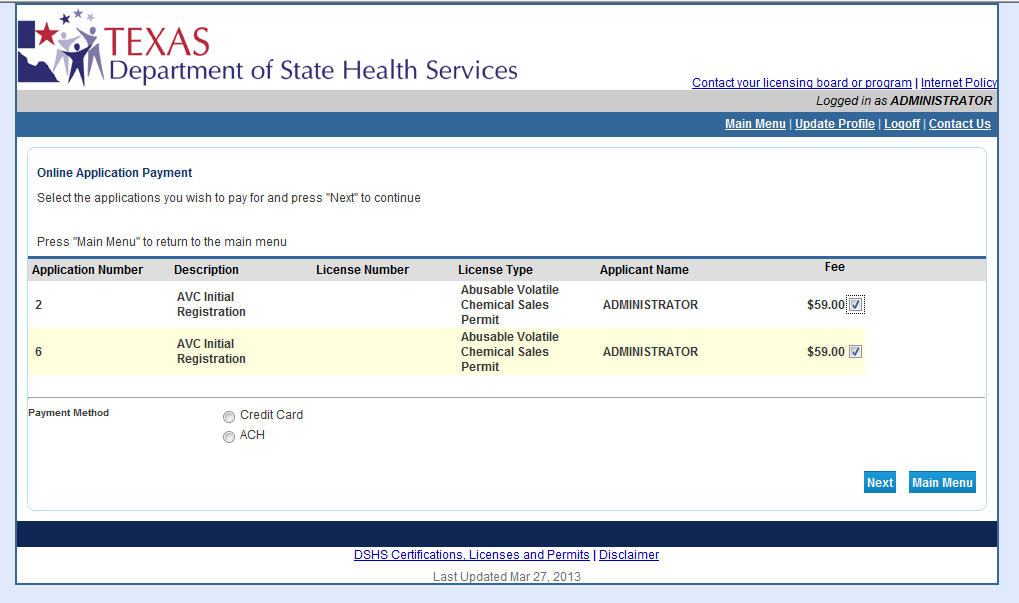Open the Contact Us navigation link
Screen dimensions: 1019x603
tap(959, 124)
